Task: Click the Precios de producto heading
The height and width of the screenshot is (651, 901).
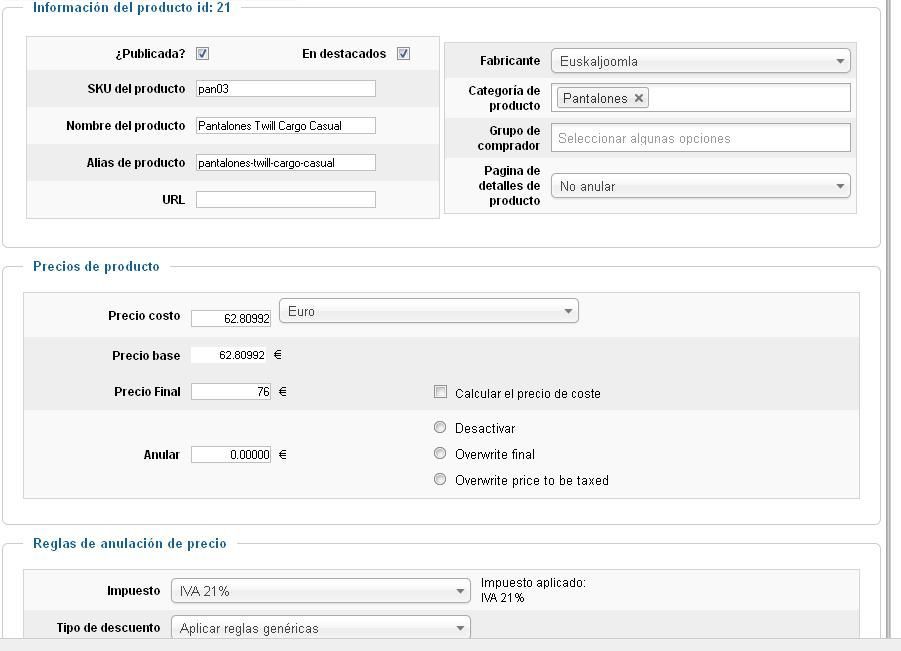Action: point(96,266)
